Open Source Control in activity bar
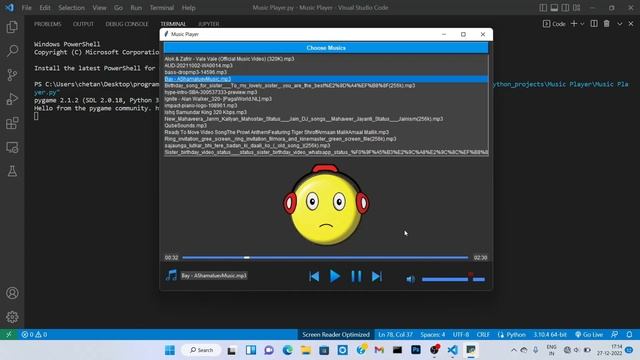Viewport: 640px width, 360px height. [x=12, y=75]
